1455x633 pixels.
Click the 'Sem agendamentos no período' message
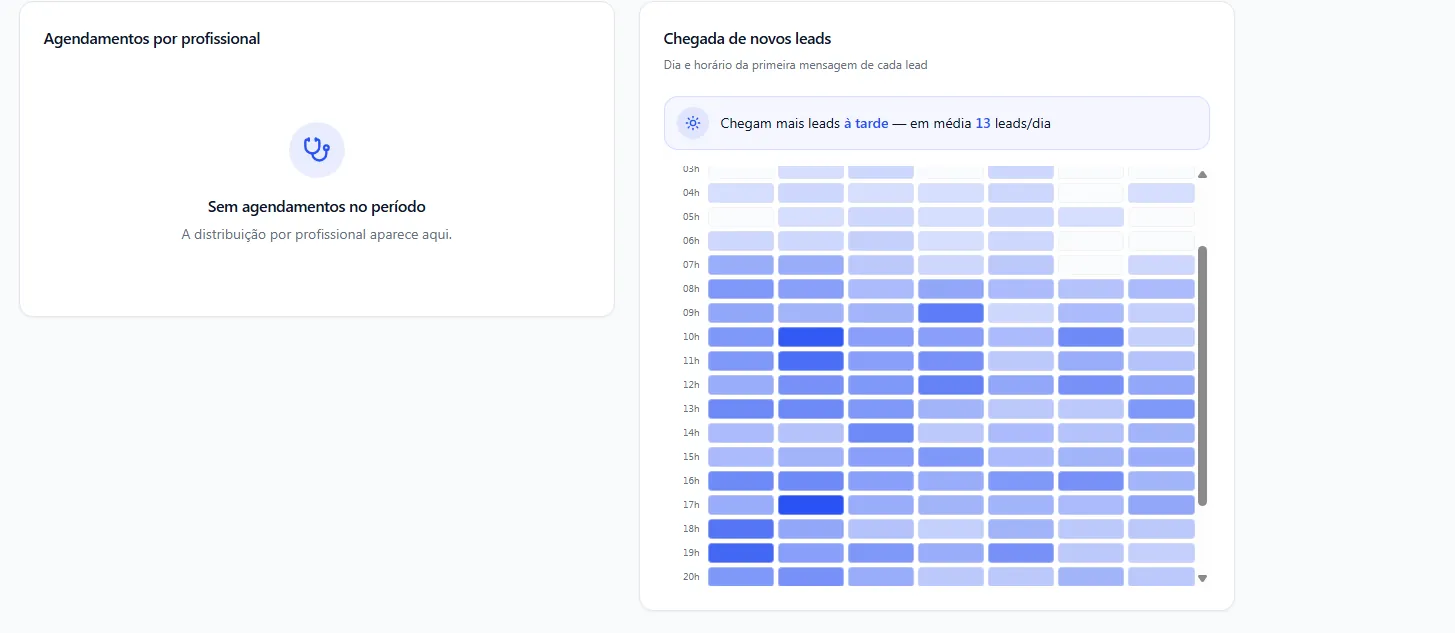click(x=317, y=207)
